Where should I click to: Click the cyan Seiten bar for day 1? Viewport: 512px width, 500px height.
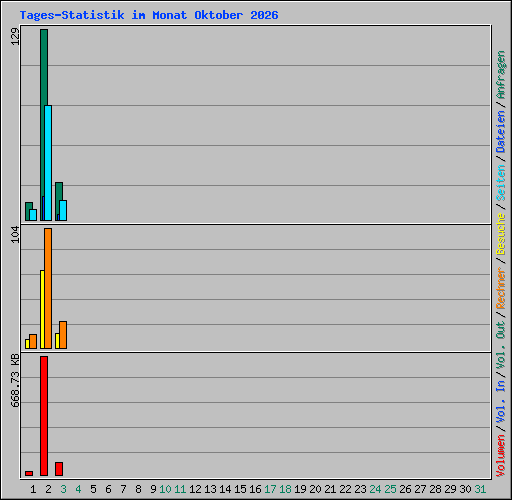pyautogui.click(x=33, y=215)
